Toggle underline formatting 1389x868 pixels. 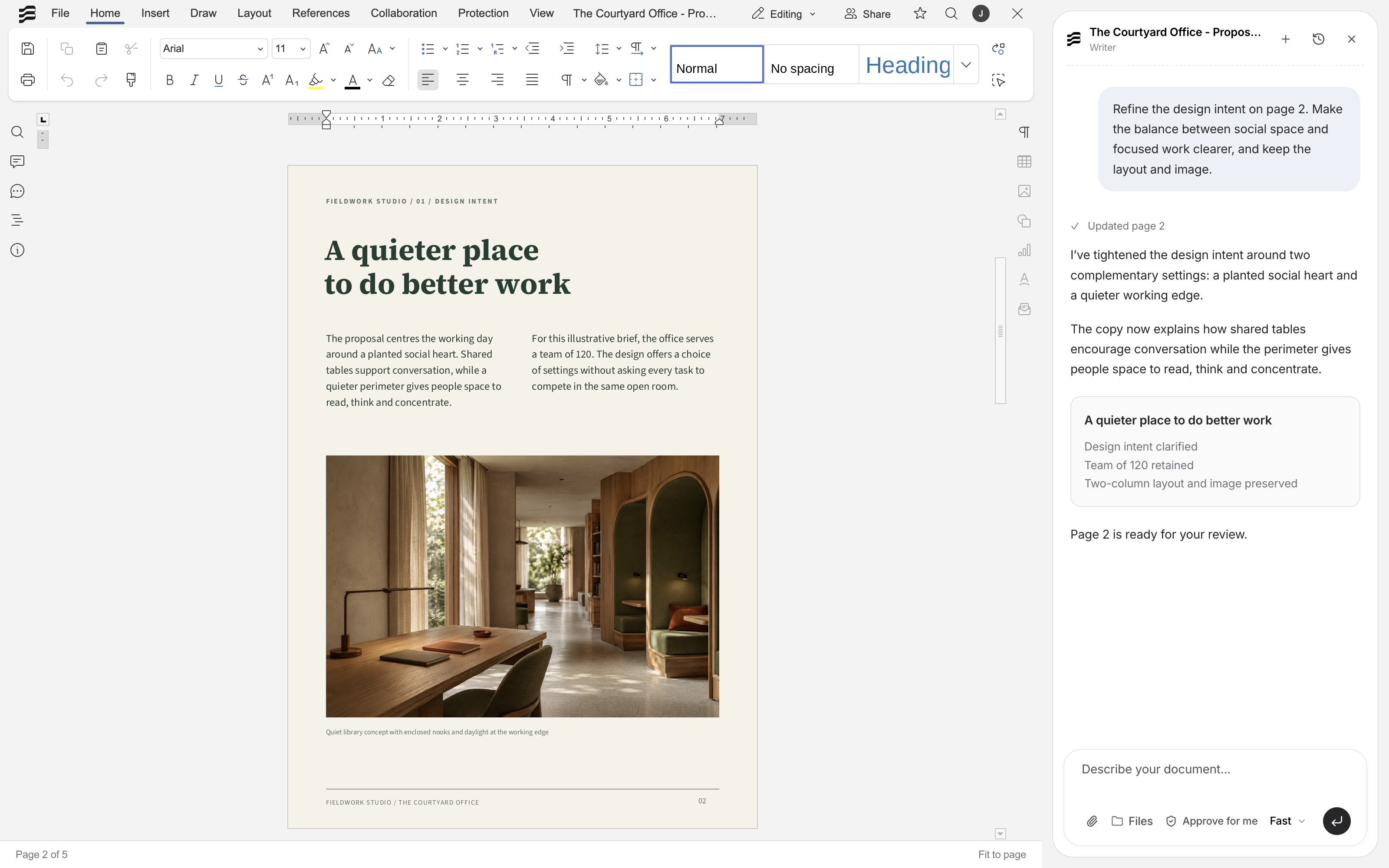point(218,80)
